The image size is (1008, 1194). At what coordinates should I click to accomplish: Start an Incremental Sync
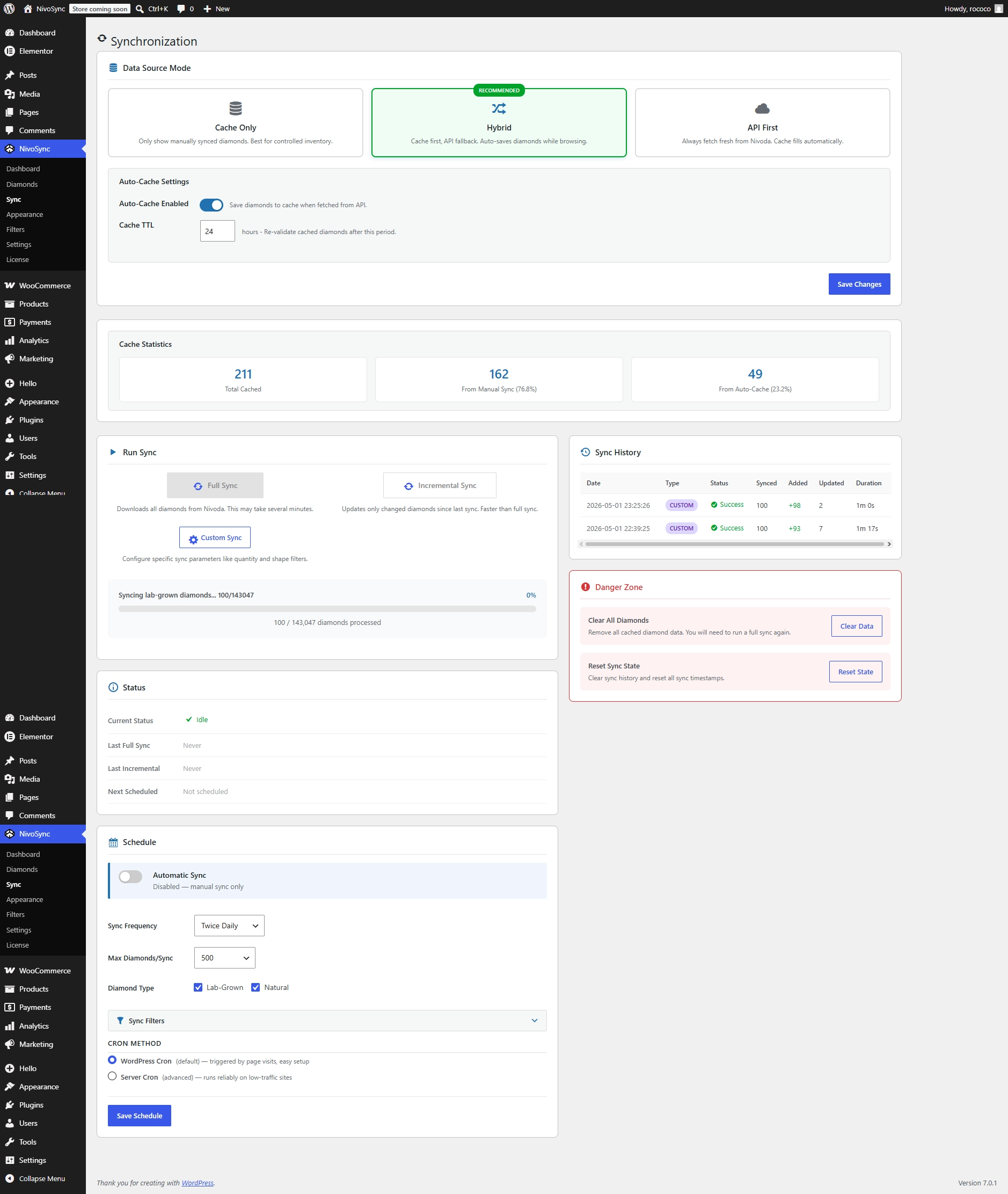tap(440, 485)
